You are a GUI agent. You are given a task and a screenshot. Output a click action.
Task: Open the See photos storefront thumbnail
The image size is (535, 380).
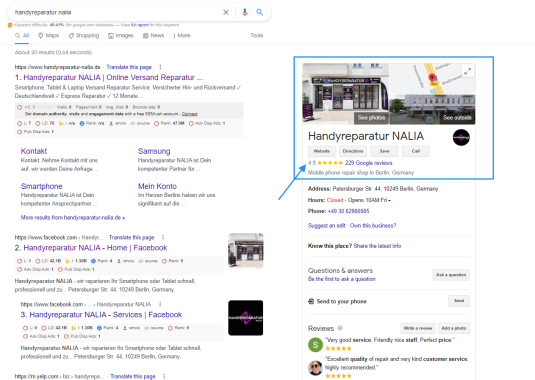click(x=345, y=94)
